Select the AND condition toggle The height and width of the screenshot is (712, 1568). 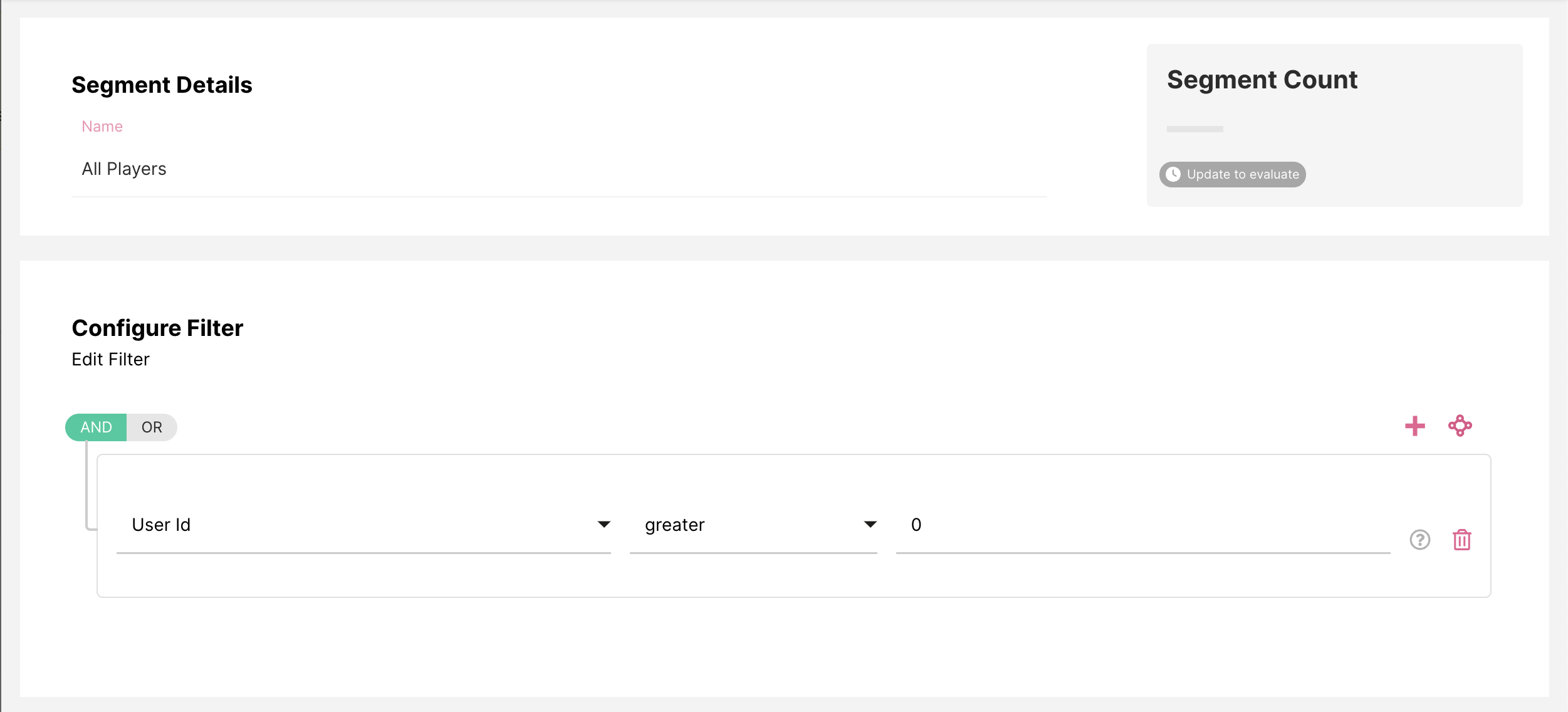click(x=96, y=427)
